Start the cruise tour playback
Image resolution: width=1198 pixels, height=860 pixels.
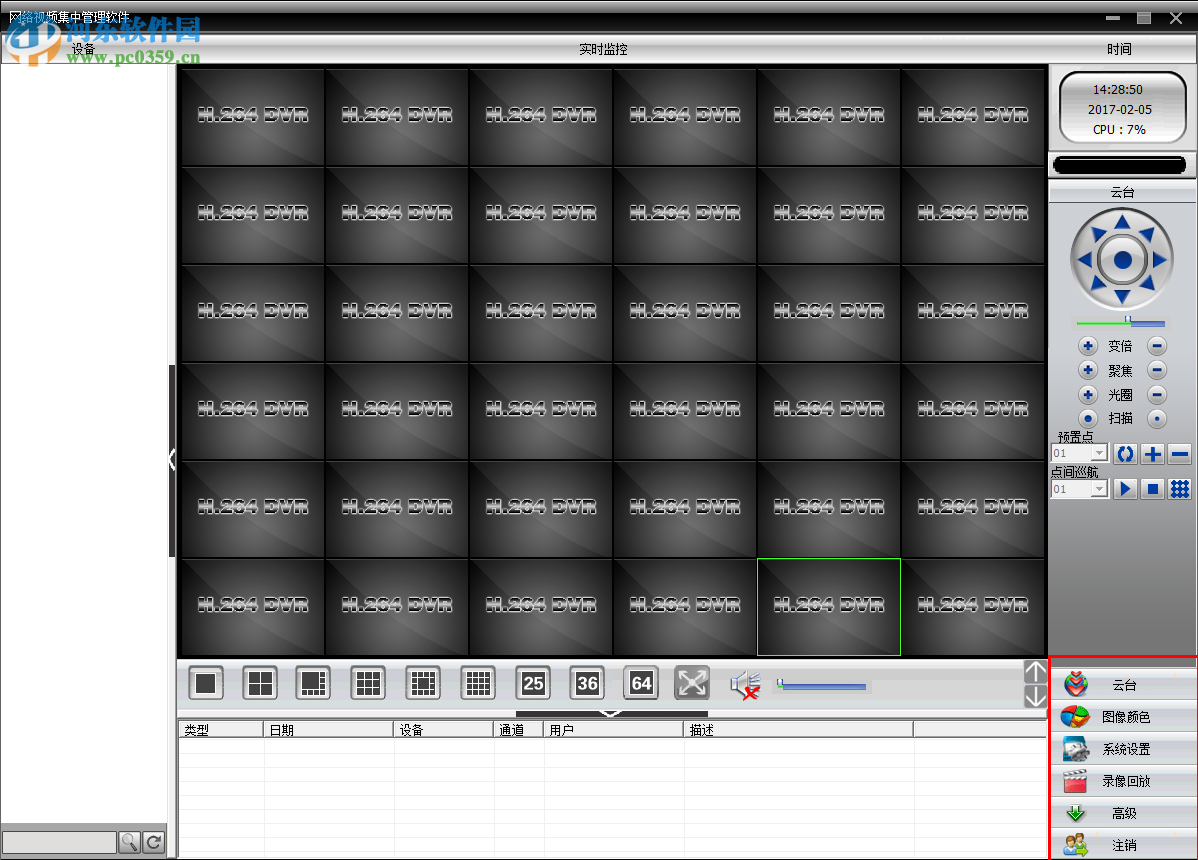(1125, 489)
